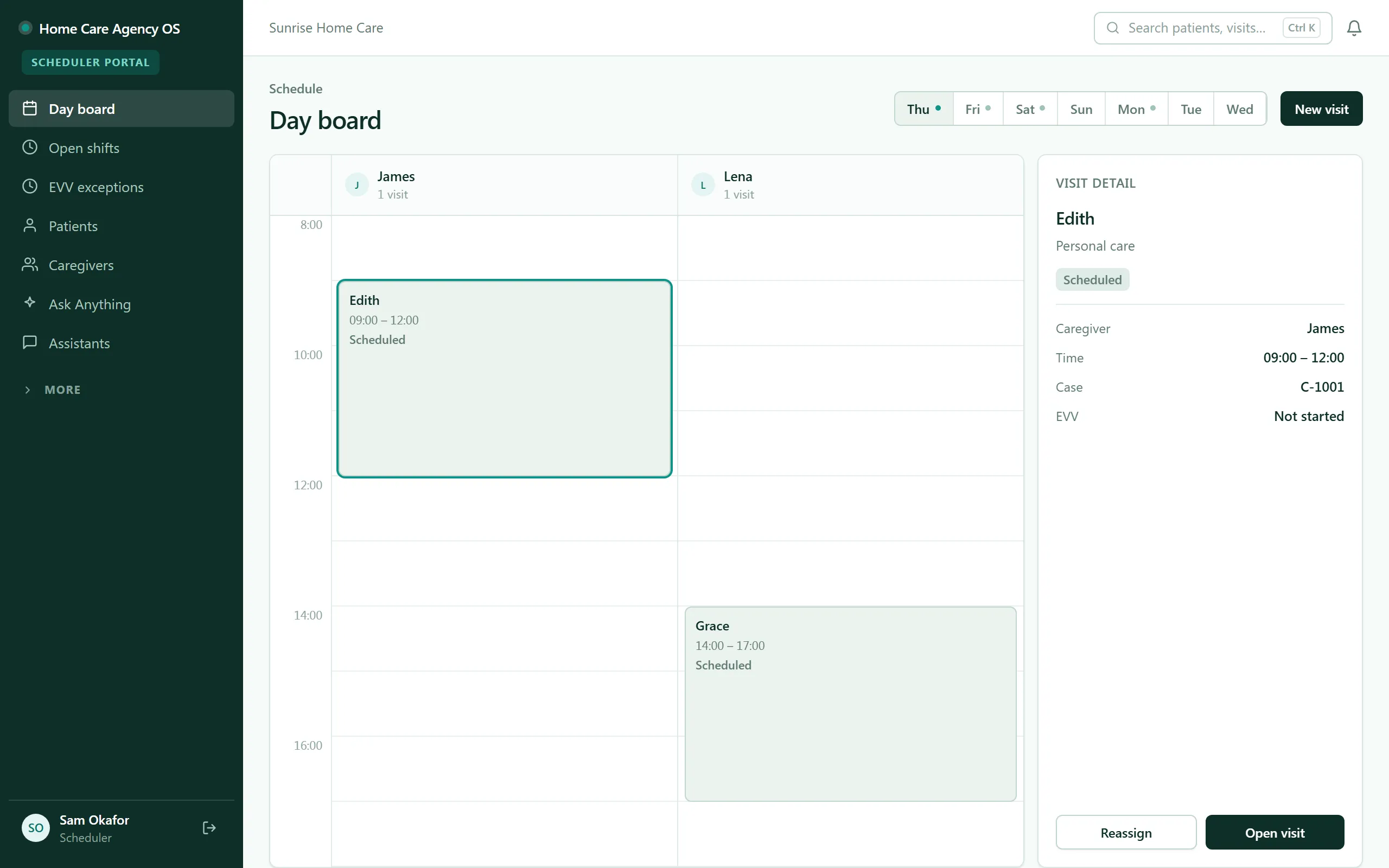Open notifications bell

1354,28
